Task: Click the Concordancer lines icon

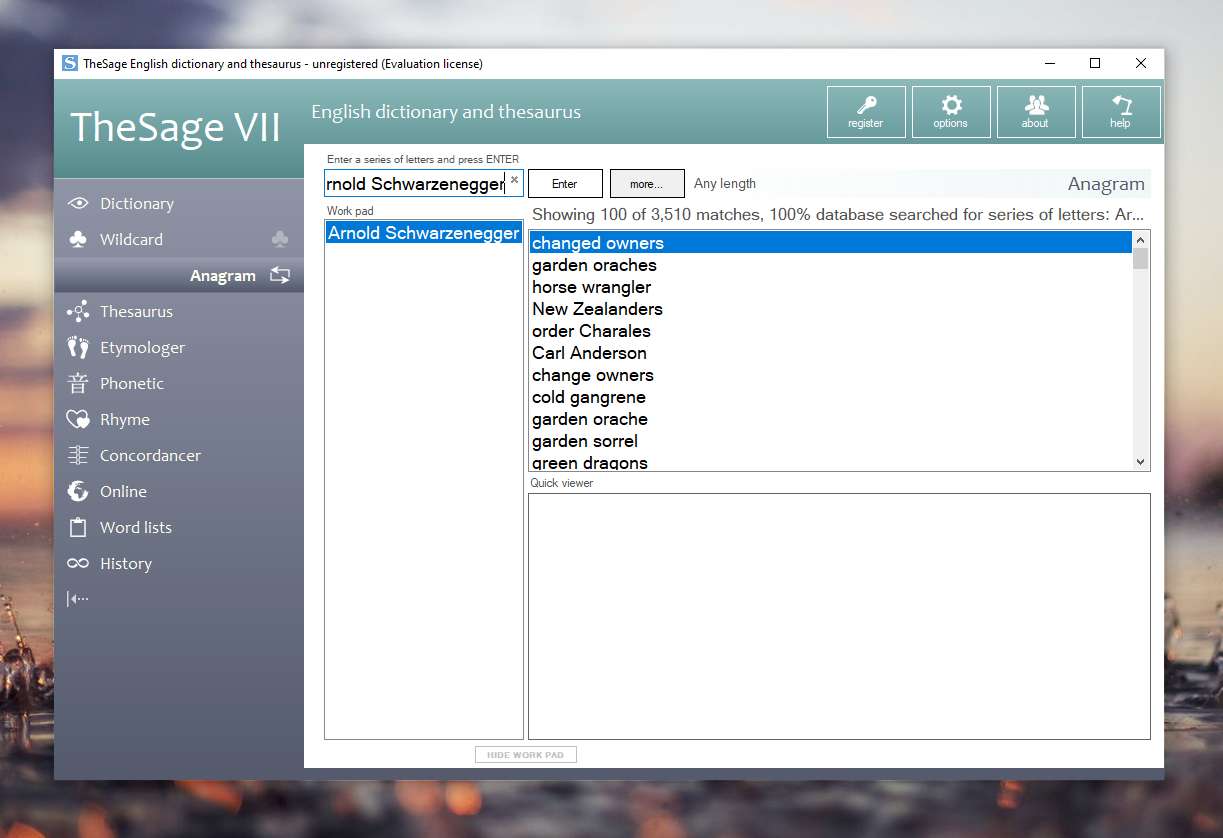Action: [x=78, y=456]
